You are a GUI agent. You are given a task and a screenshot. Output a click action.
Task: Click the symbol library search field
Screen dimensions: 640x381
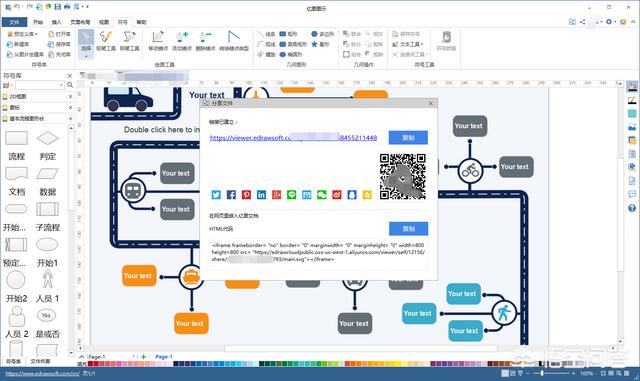pos(37,85)
